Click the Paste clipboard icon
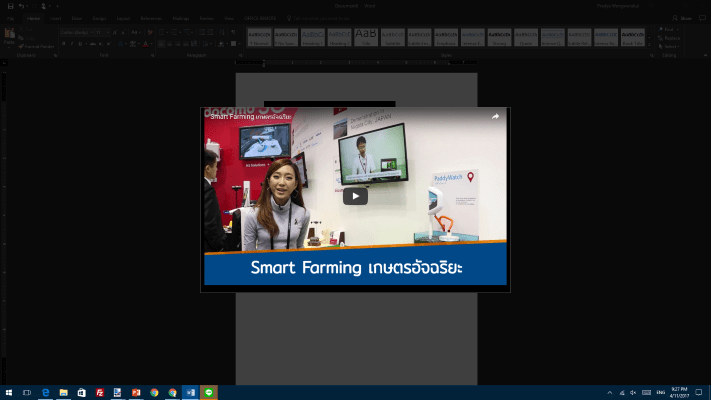Image resolution: width=711 pixels, height=400 pixels. pyautogui.click(x=9, y=36)
